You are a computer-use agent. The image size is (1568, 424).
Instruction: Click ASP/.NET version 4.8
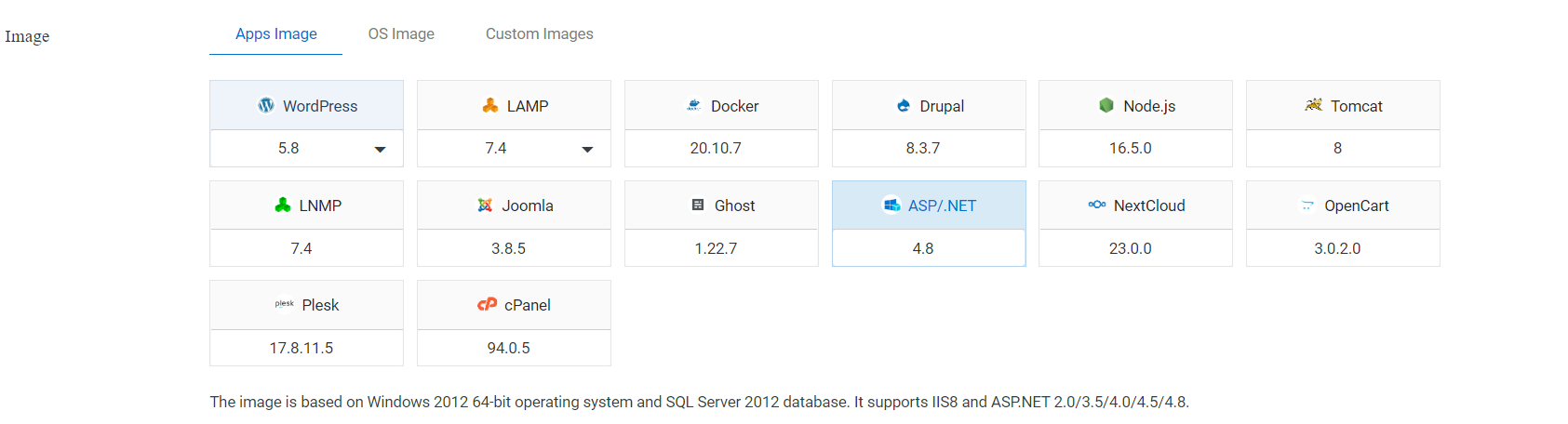click(923, 248)
